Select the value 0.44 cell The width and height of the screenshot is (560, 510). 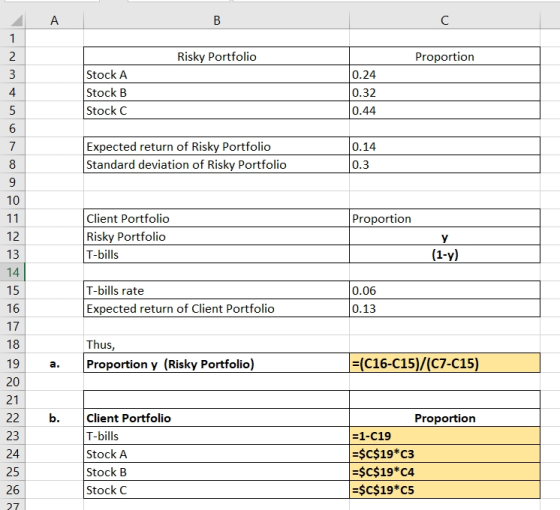pos(444,110)
